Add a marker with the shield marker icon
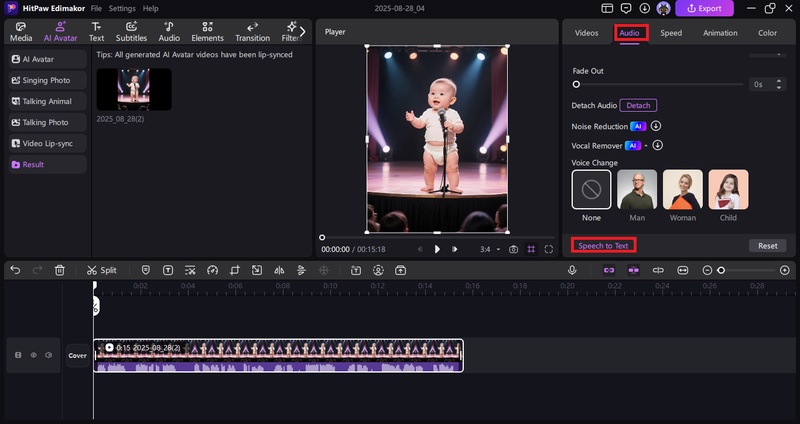The image size is (800, 424). (x=145, y=270)
